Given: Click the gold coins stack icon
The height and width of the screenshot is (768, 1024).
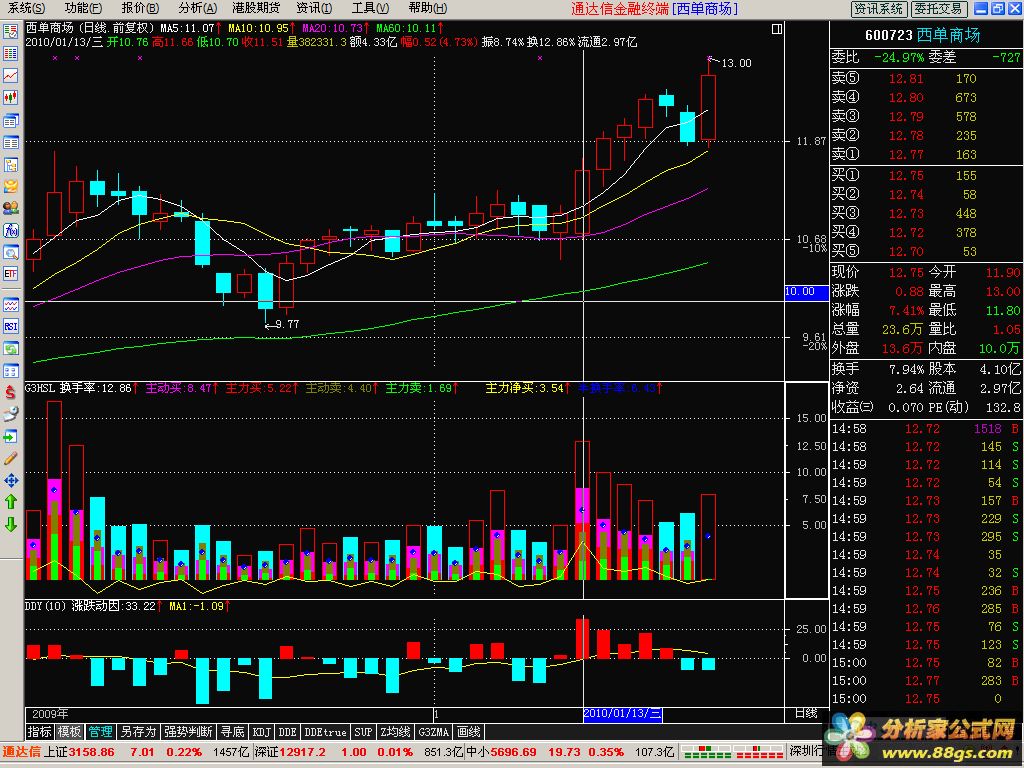Looking at the screenshot, I should tap(10, 187).
